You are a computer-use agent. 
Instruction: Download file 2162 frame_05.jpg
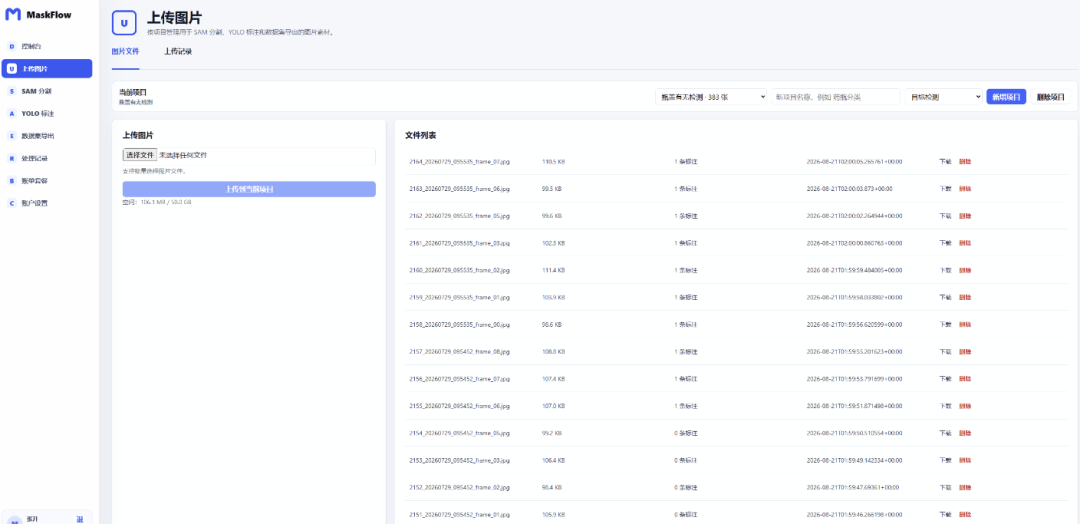click(945, 216)
